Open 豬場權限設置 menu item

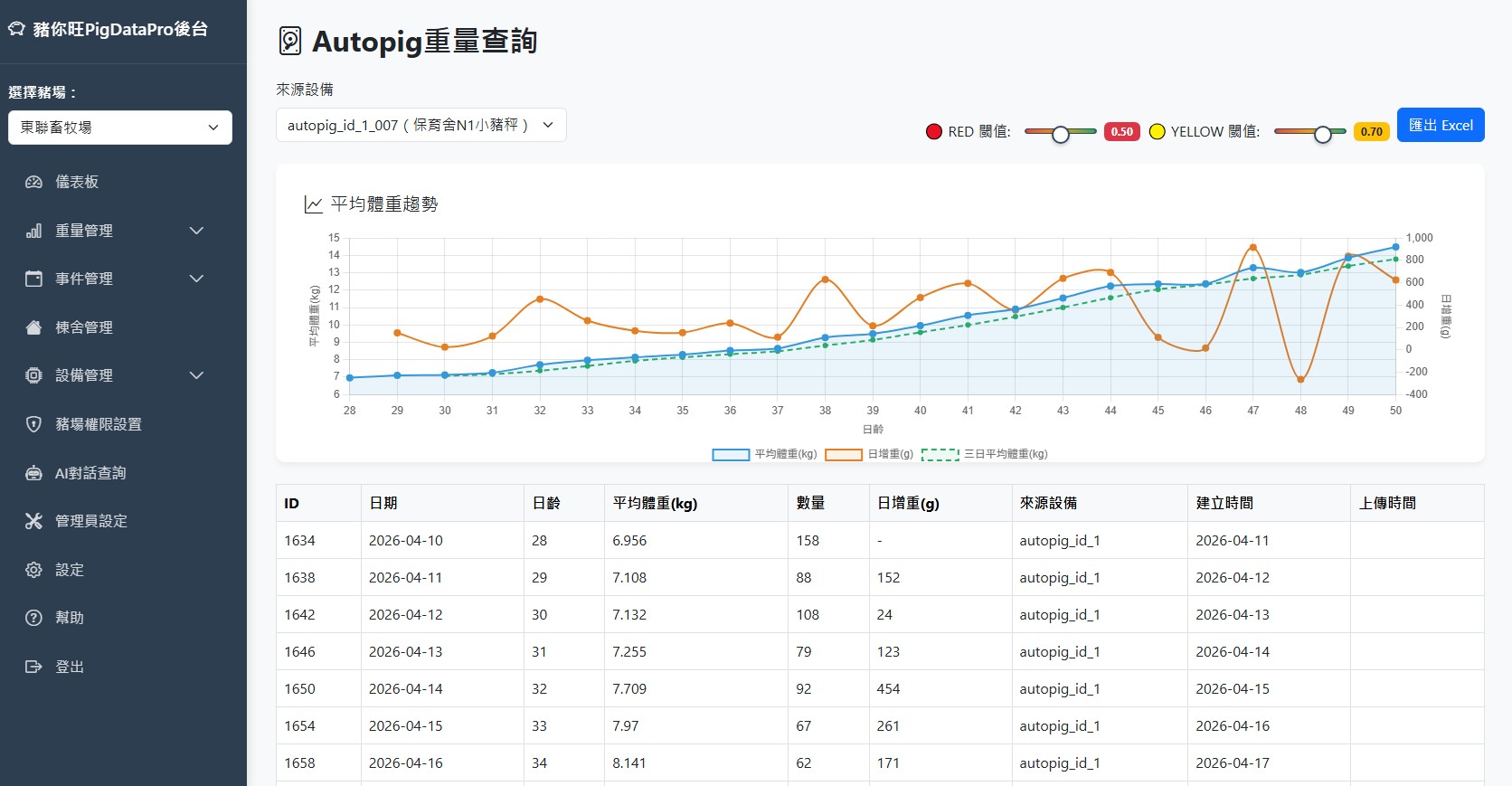point(99,424)
